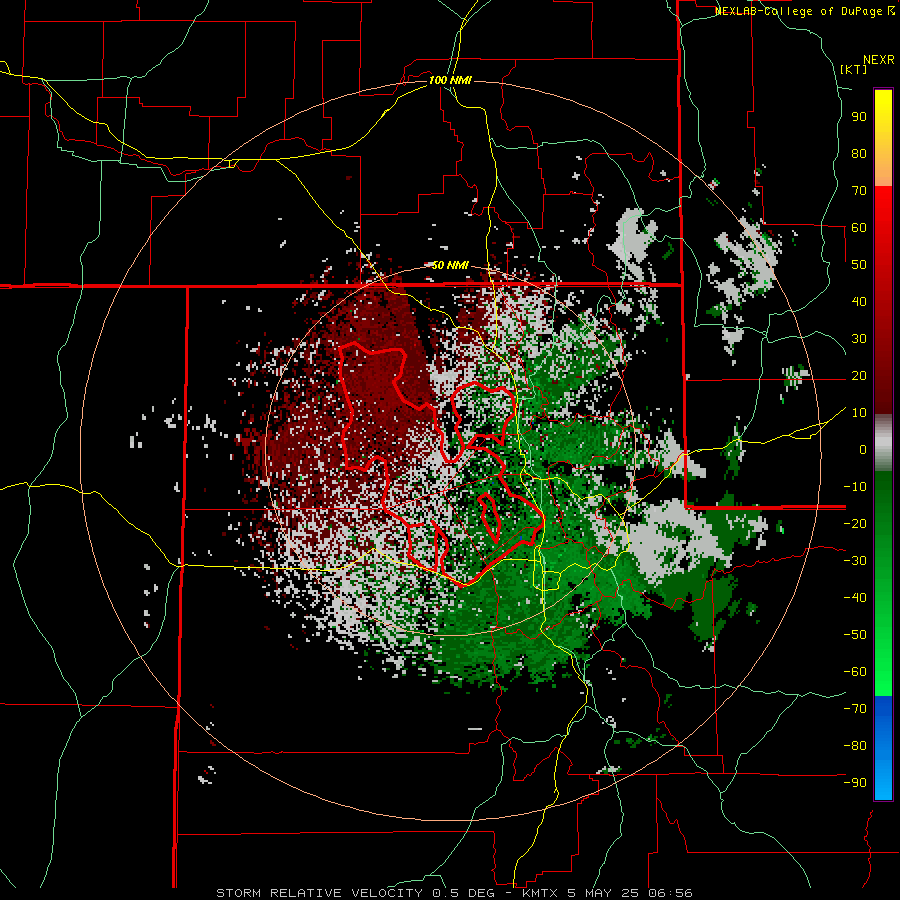This screenshot has height=900, width=900.
Task: Click the 0 value on velocity scale
Action: pyautogui.click(x=863, y=449)
